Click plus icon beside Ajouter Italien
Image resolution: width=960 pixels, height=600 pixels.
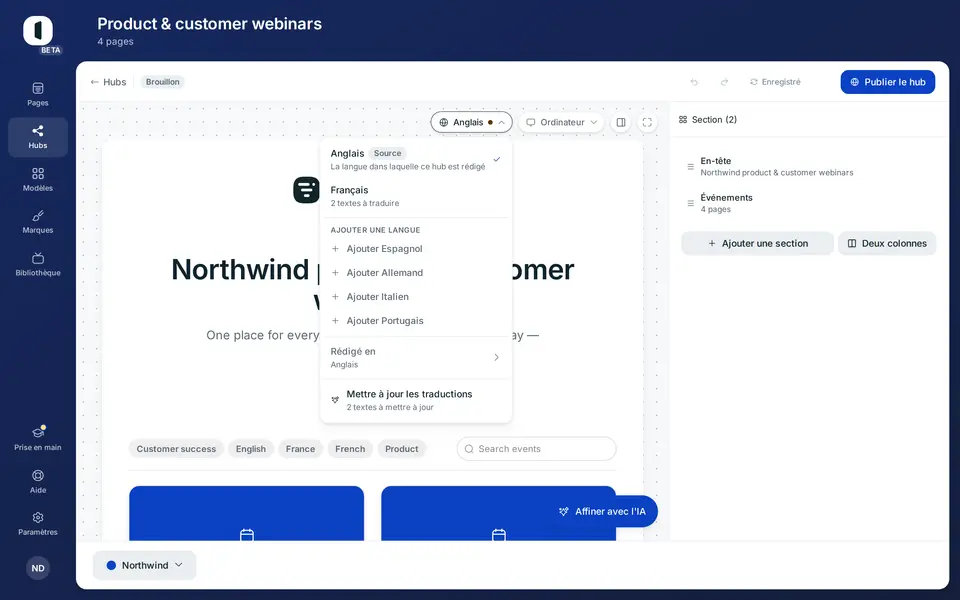click(335, 296)
